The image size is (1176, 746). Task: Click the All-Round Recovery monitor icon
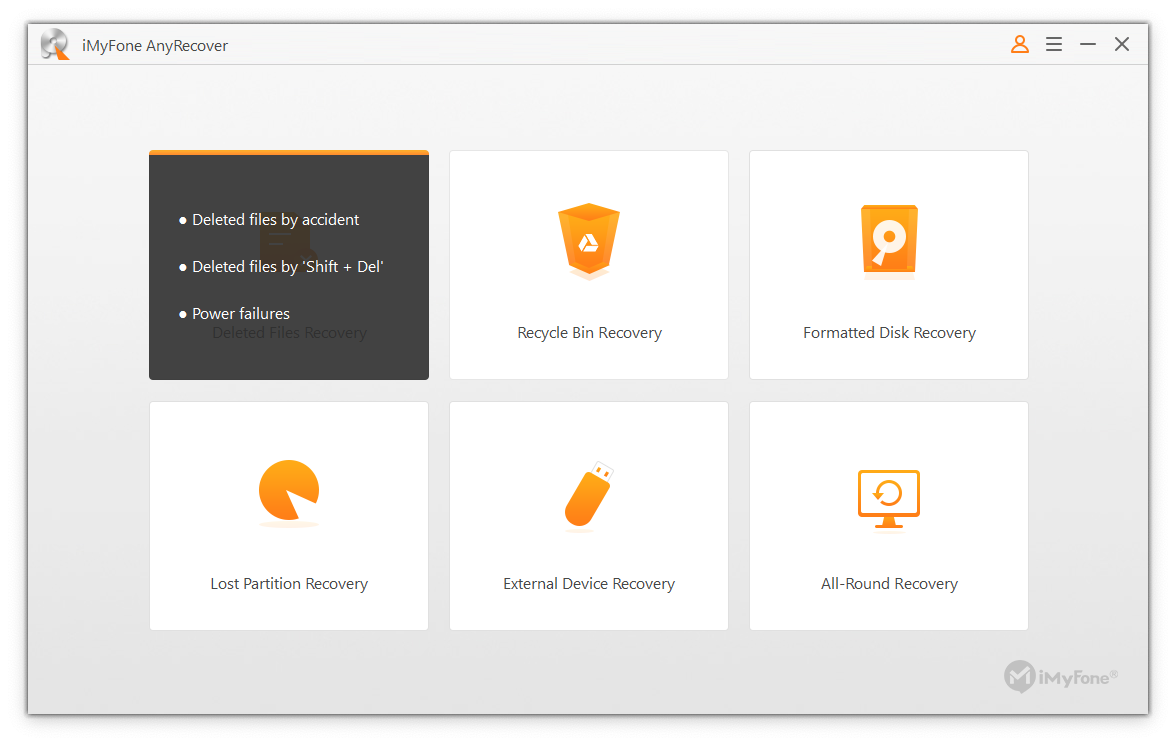889,499
